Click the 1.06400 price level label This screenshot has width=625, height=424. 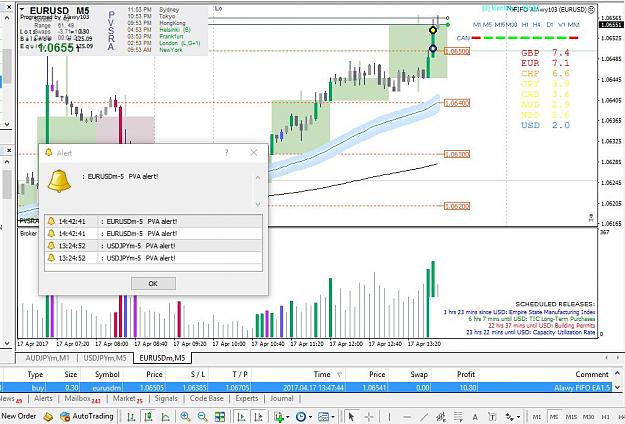[x=457, y=103]
